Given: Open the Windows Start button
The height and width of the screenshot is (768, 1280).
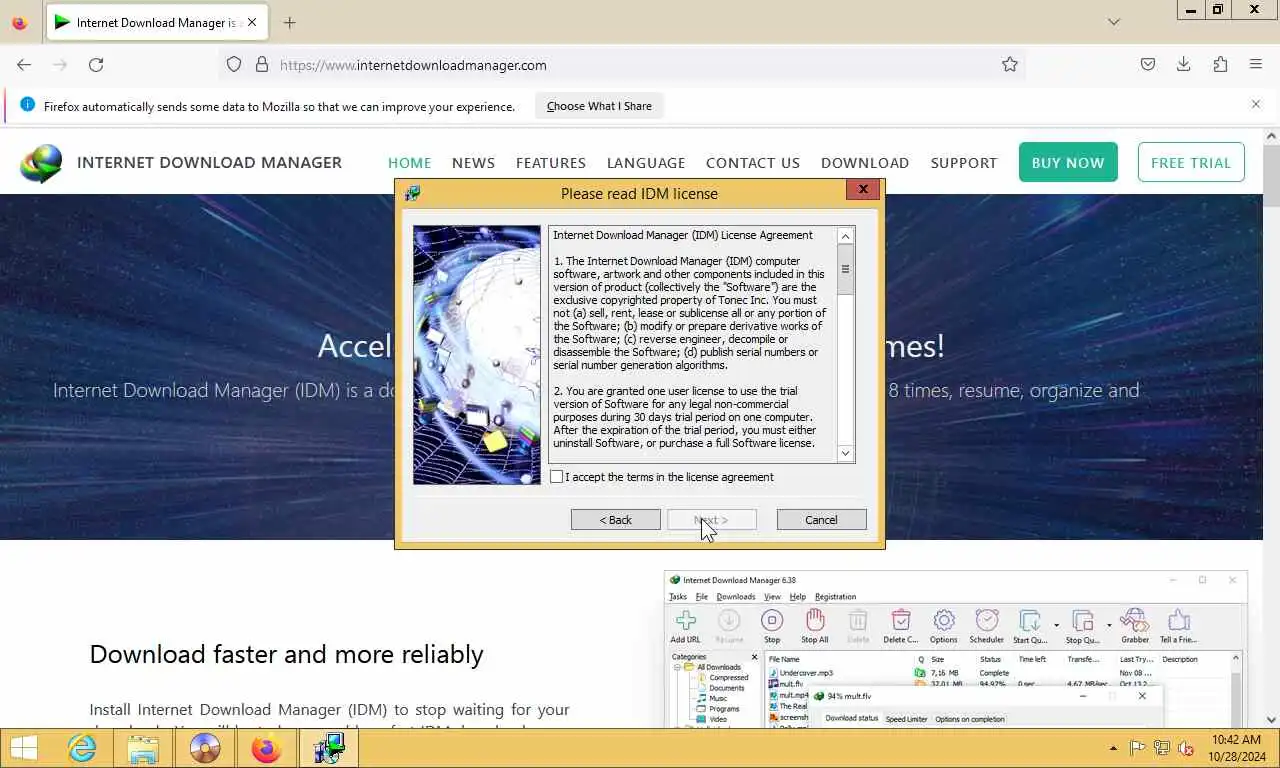Looking at the screenshot, I should pyautogui.click(x=24, y=748).
